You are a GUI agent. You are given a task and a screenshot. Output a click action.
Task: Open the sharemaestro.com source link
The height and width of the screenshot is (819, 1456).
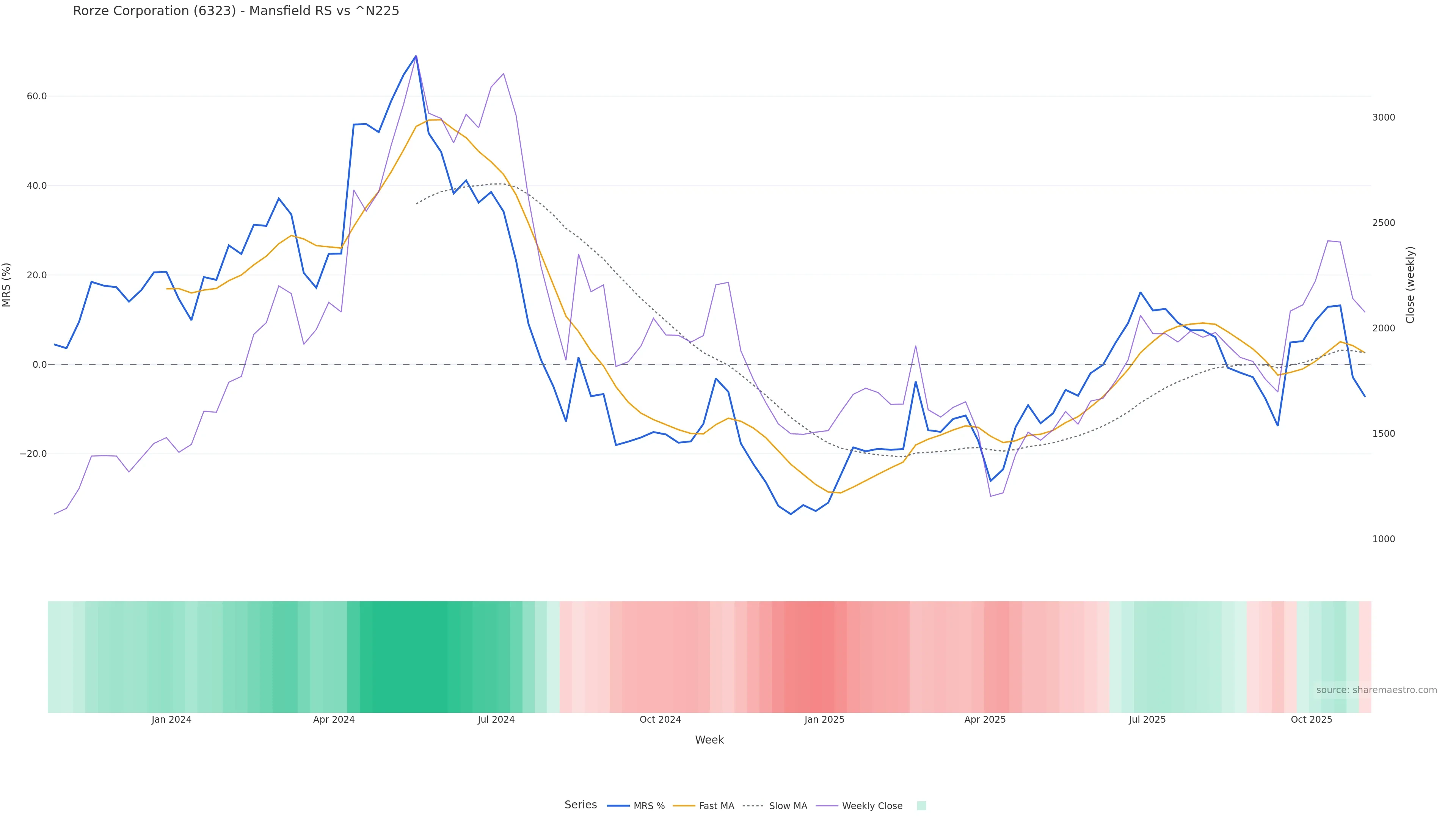[x=1376, y=690]
